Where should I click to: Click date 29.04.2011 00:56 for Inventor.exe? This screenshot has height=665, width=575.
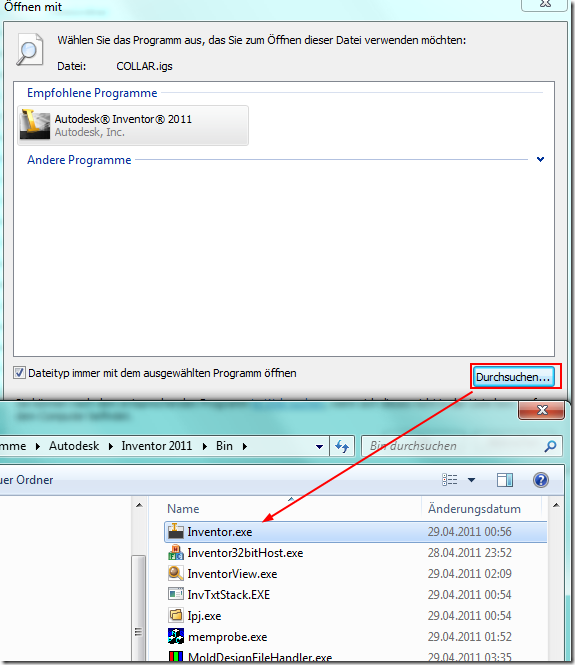pyautogui.click(x=469, y=532)
